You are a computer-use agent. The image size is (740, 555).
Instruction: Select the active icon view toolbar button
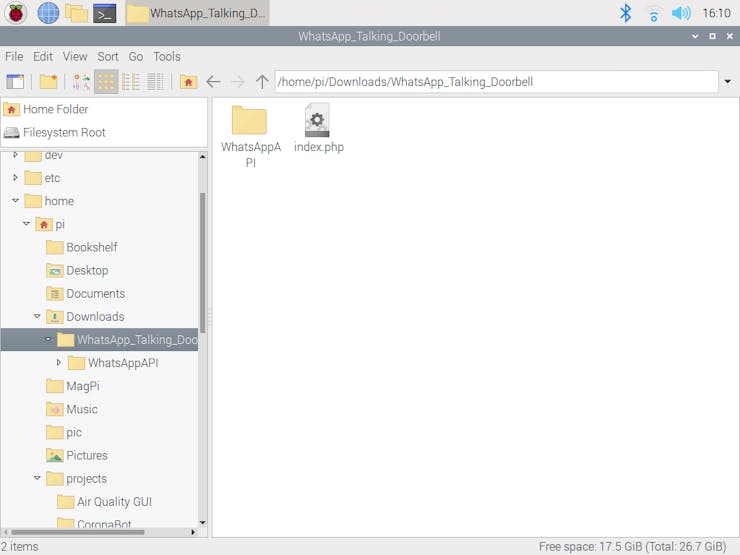point(106,82)
